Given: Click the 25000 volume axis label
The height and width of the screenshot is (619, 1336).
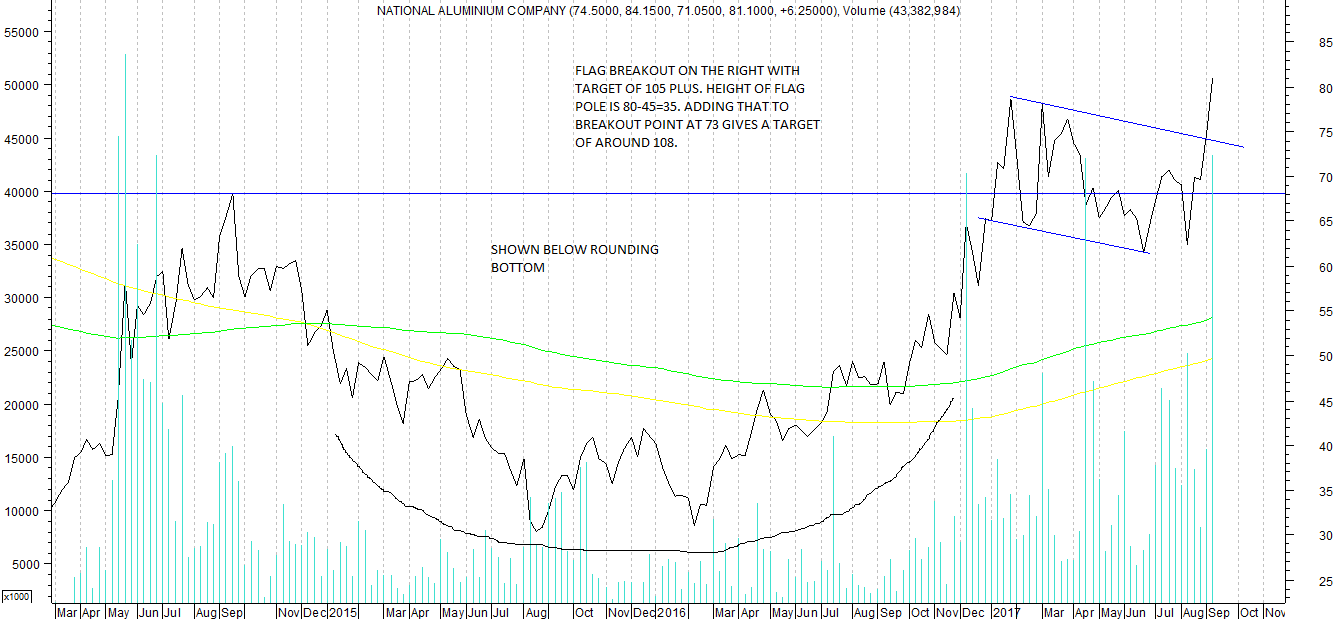Looking at the screenshot, I should tap(23, 351).
